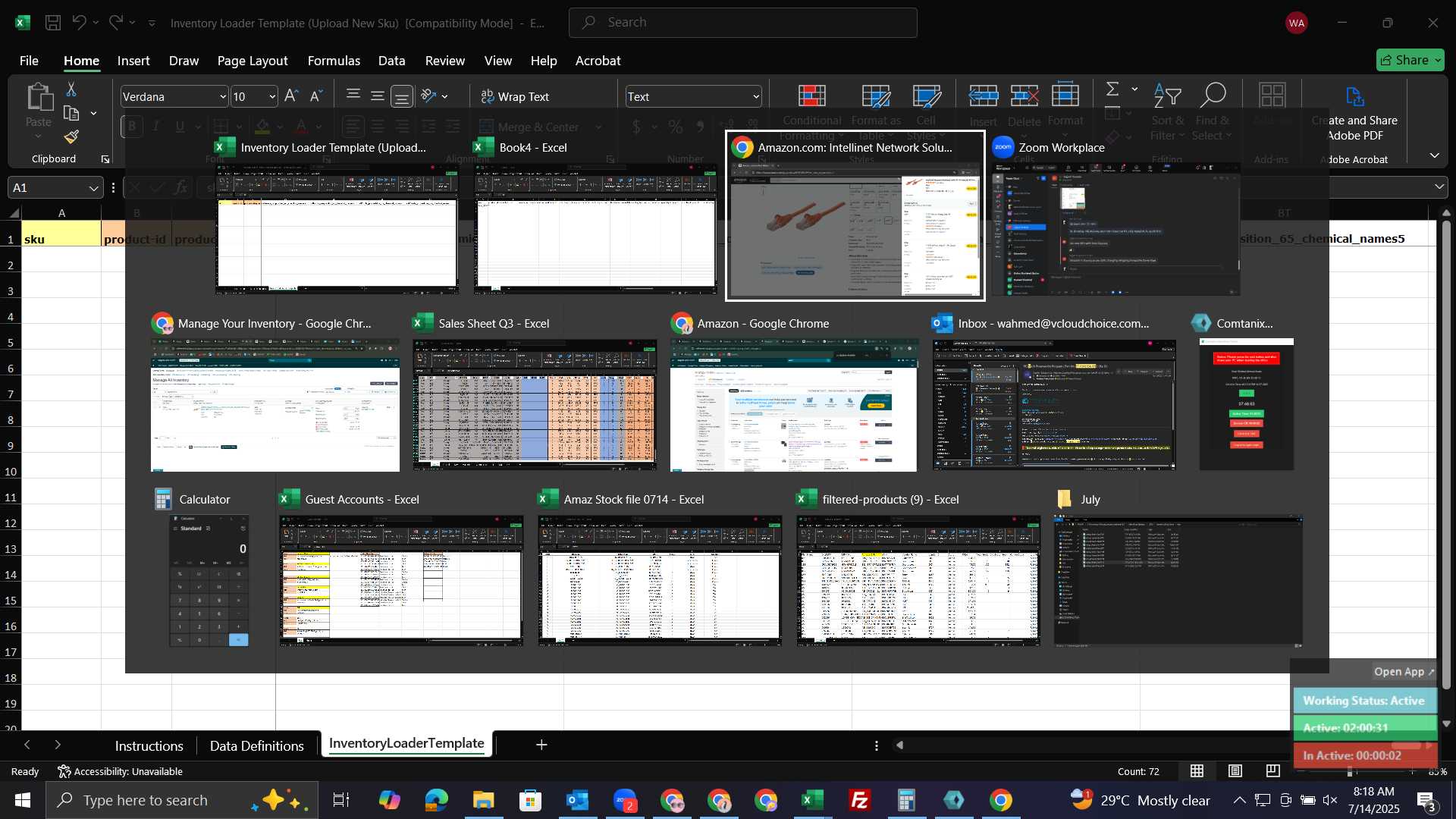Expand the Name Box dropdown arrow
Screen dimensions: 1456x819
coord(93,188)
